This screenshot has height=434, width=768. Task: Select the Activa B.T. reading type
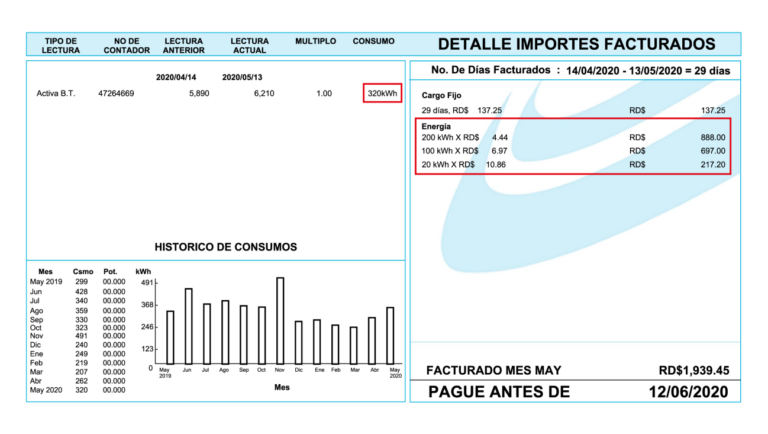58,93
